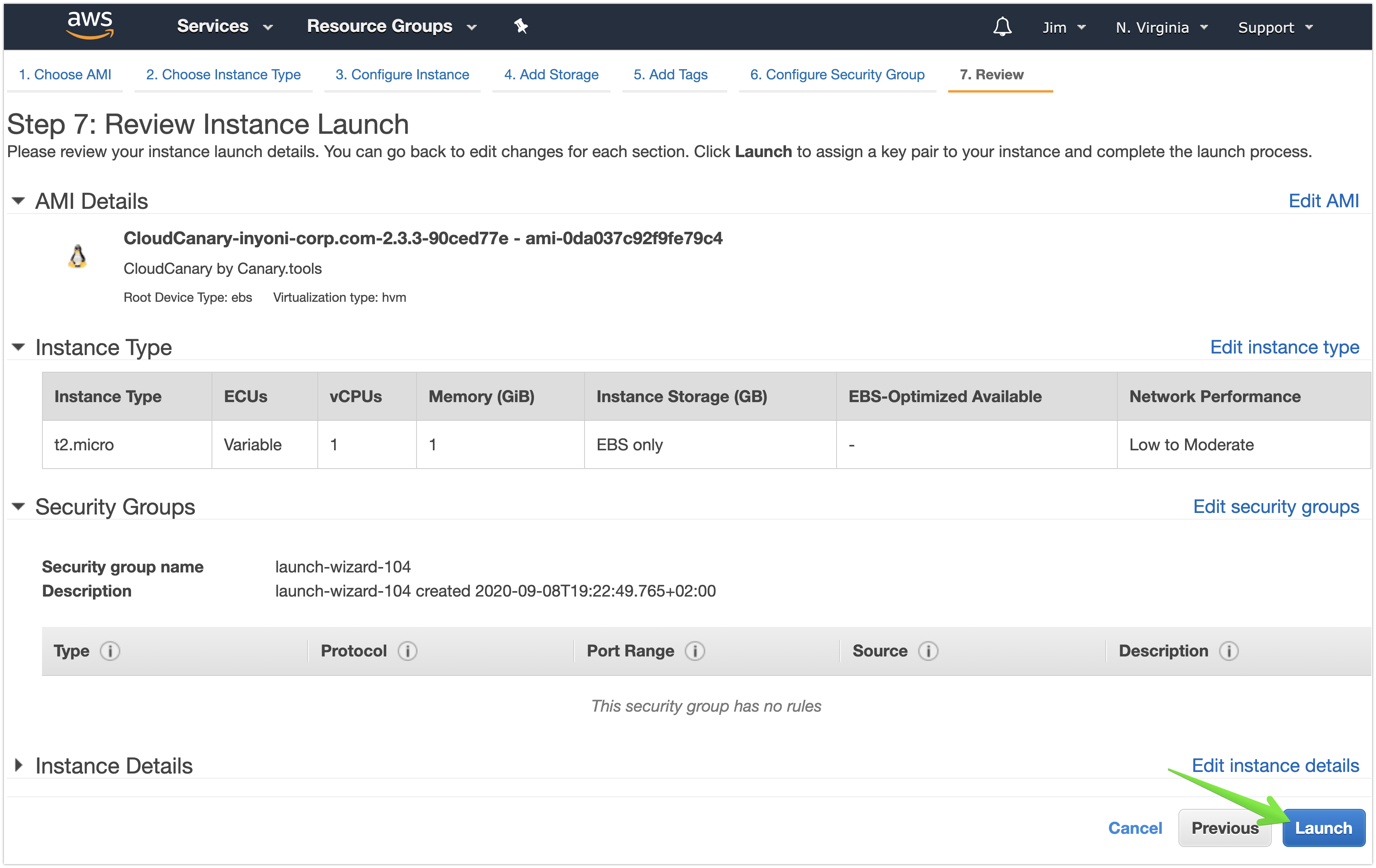Go to step 3 Configure Instance
This screenshot has height=868, width=1376.
(402, 75)
